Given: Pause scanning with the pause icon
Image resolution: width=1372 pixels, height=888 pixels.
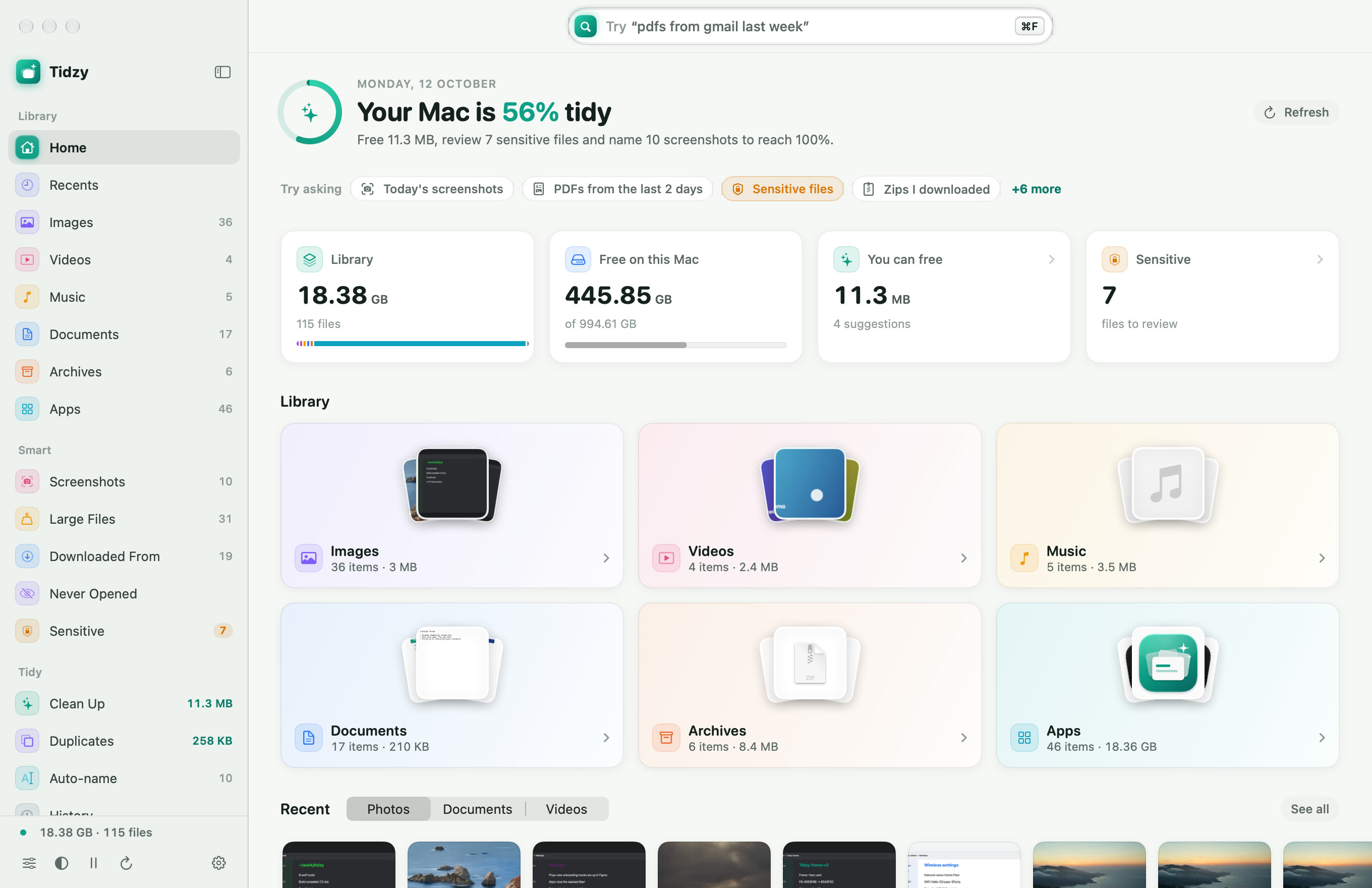Looking at the screenshot, I should click(93, 863).
